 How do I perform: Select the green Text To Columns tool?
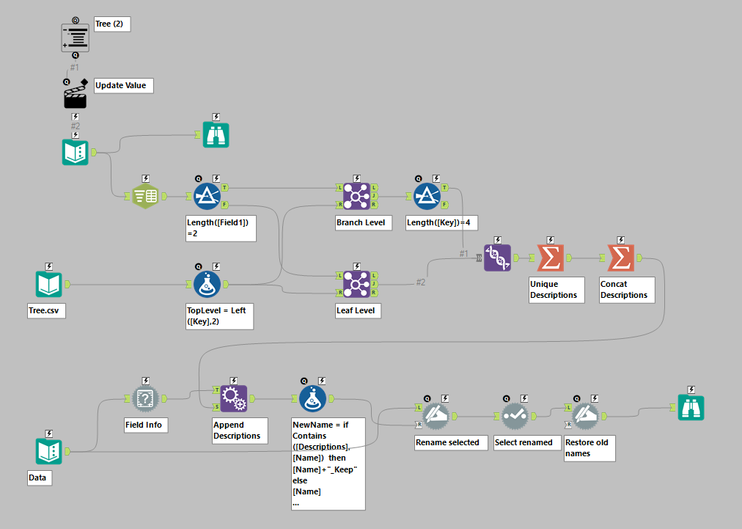pyautogui.click(x=145, y=196)
